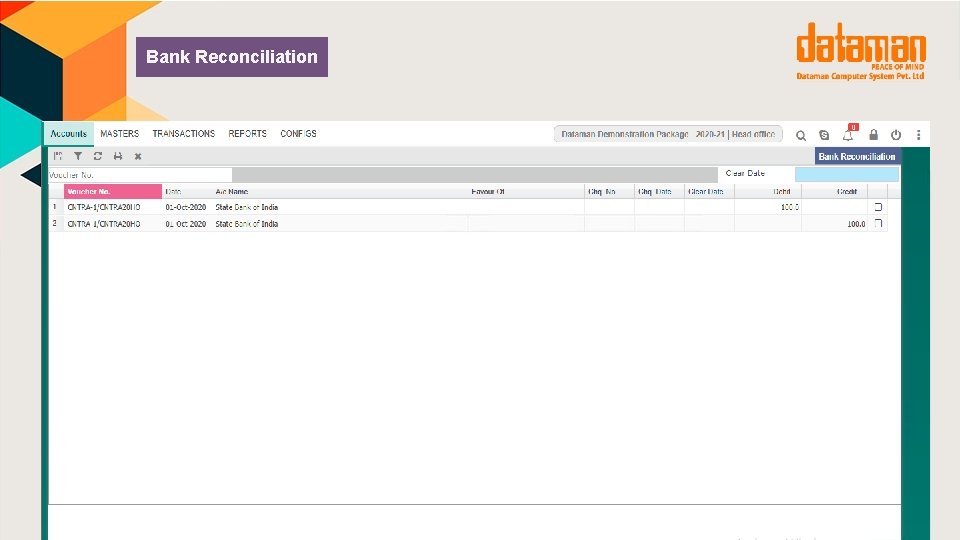Click the Skype icon in the header
This screenshot has height=540, width=960.
coord(824,135)
